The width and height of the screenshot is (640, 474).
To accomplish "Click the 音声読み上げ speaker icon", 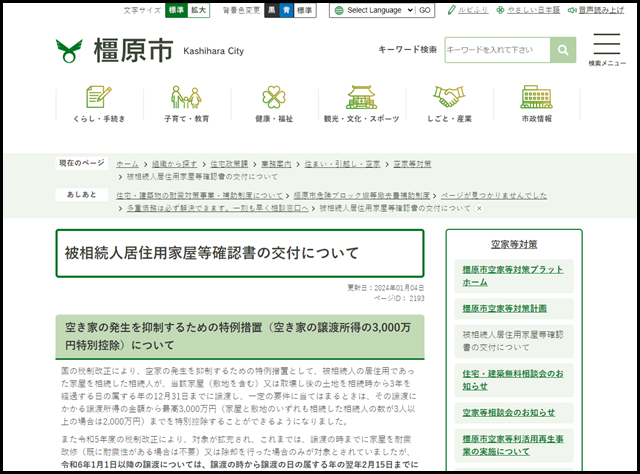I will click(x=572, y=10).
